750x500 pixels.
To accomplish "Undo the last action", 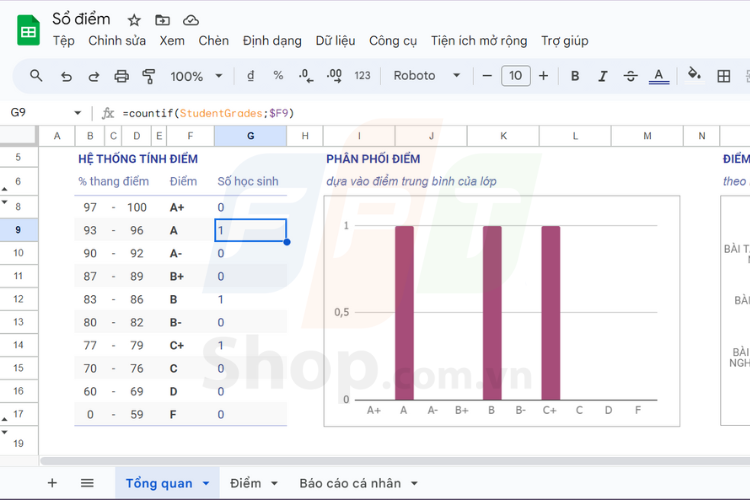I will coord(66,76).
